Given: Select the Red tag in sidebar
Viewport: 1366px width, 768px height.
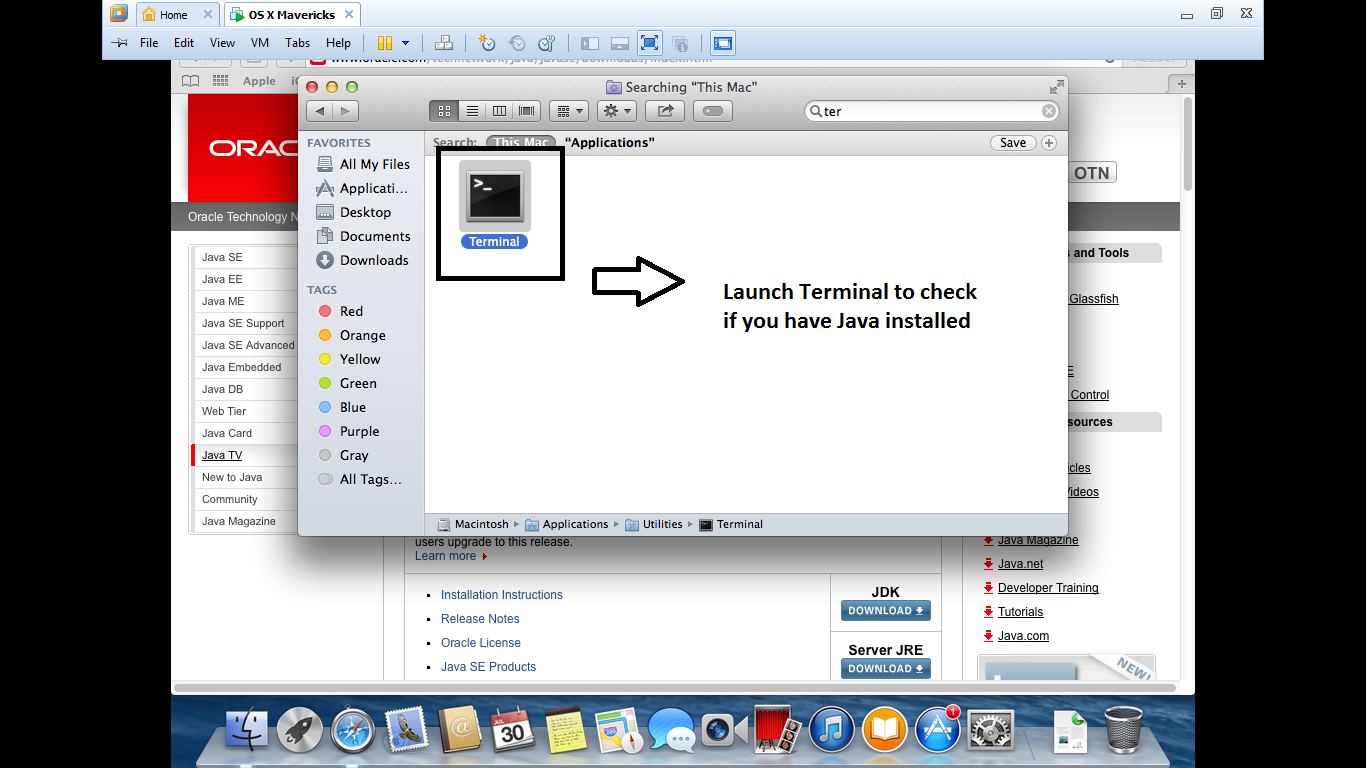Looking at the screenshot, I should (340, 311).
